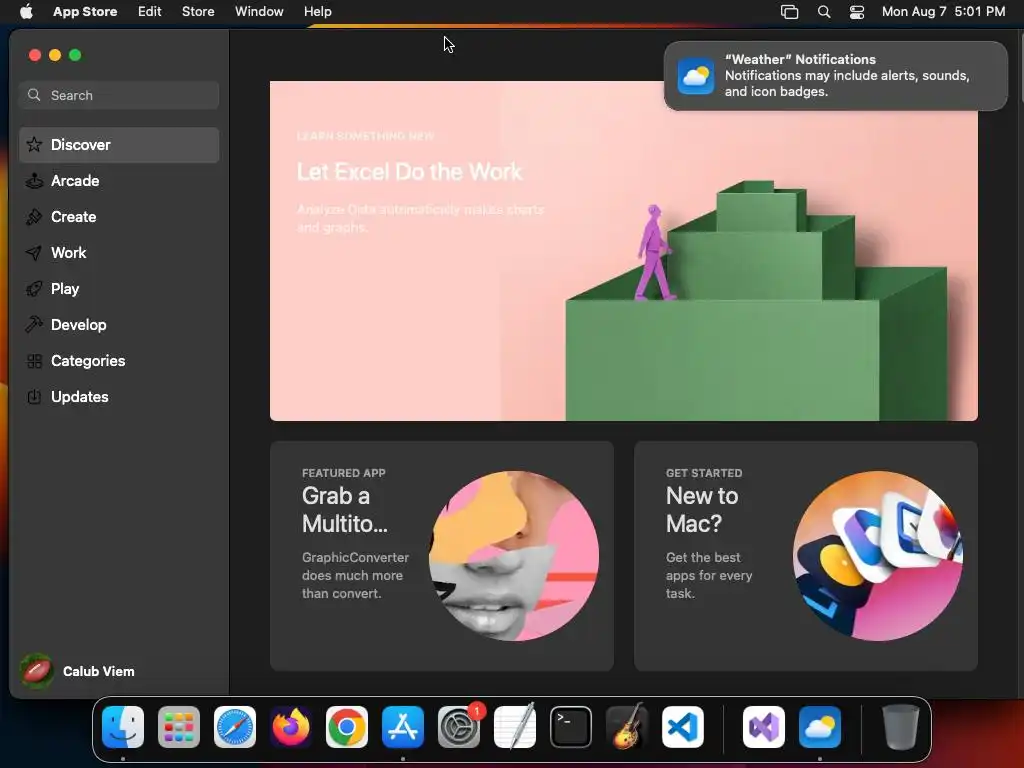
Task: Open the App Store menu in the menu bar
Action: pyautogui.click(x=85, y=12)
